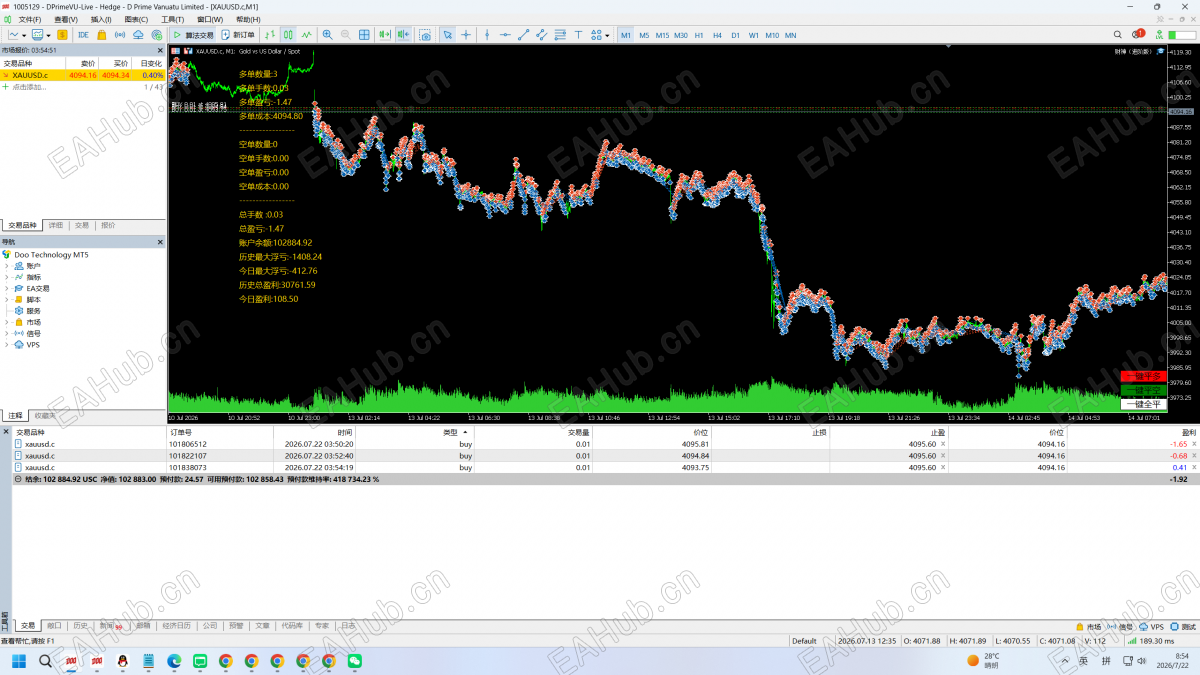
Task: Open the Market shopping bag toolbar icon
Action: tap(101, 35)
